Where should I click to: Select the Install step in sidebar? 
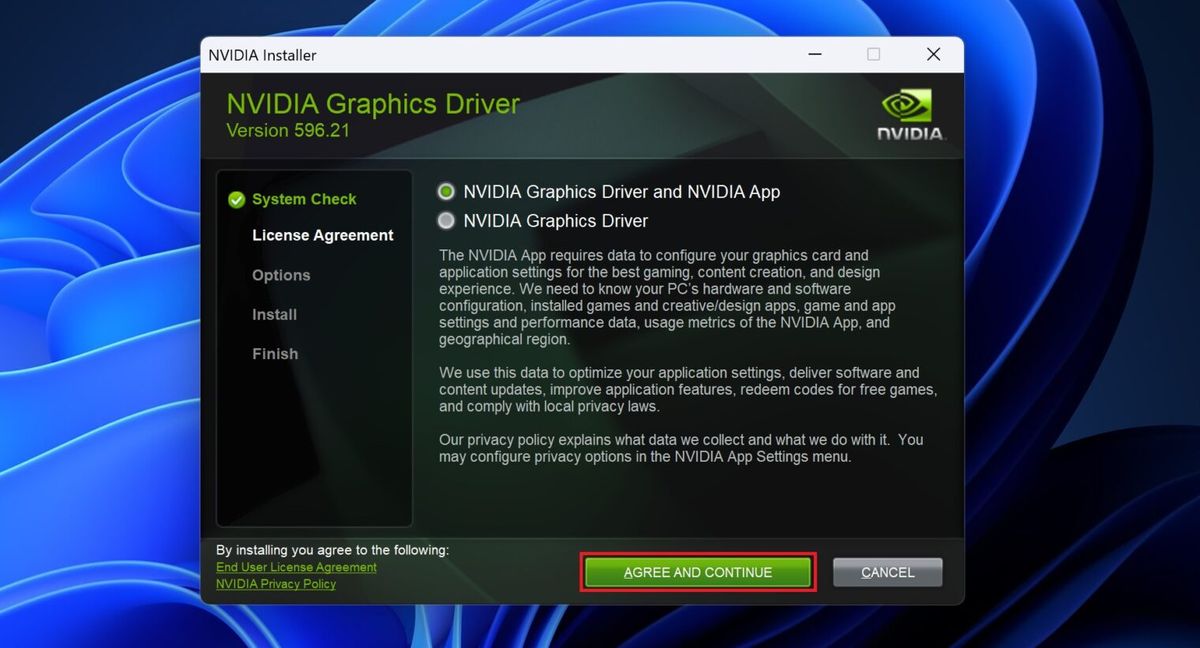pos(274,314)
